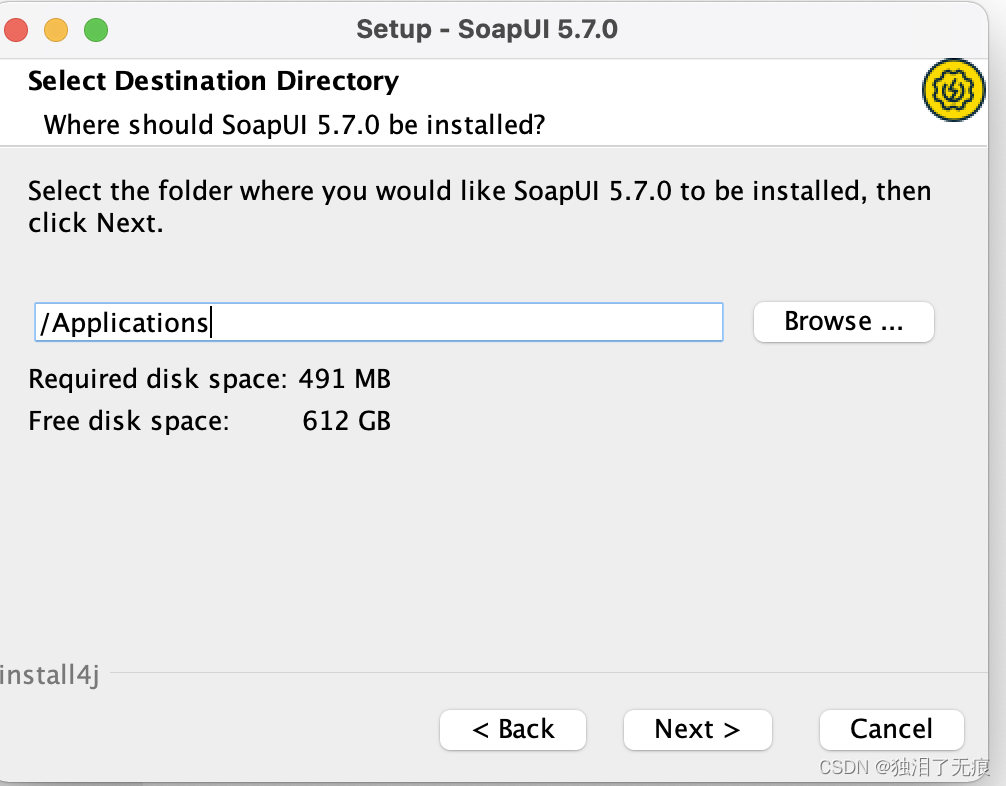This screenshot has width=1006, height=786.
Task: Click the Setup - SoapUI 5.7.0 title bar
Action: 487,29
